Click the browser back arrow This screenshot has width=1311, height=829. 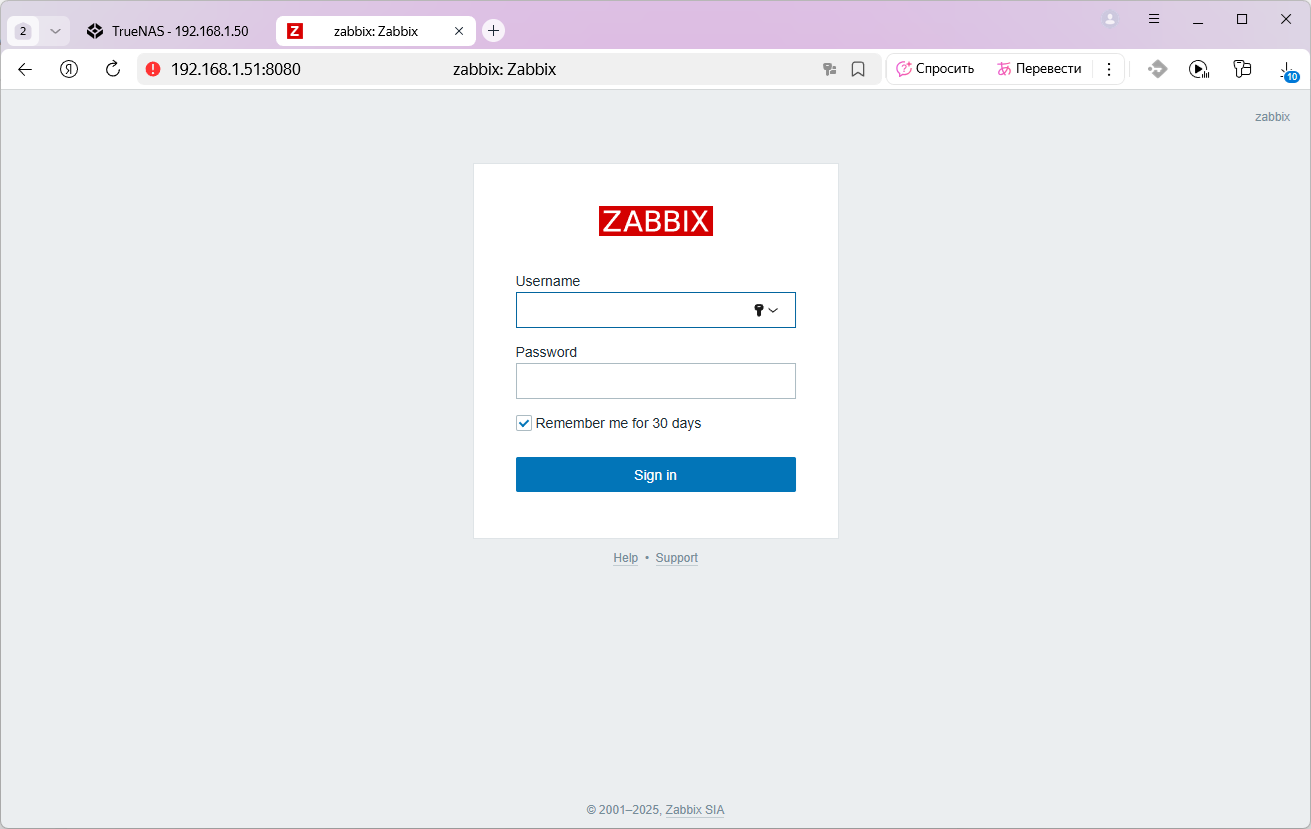tap(25, 69)
